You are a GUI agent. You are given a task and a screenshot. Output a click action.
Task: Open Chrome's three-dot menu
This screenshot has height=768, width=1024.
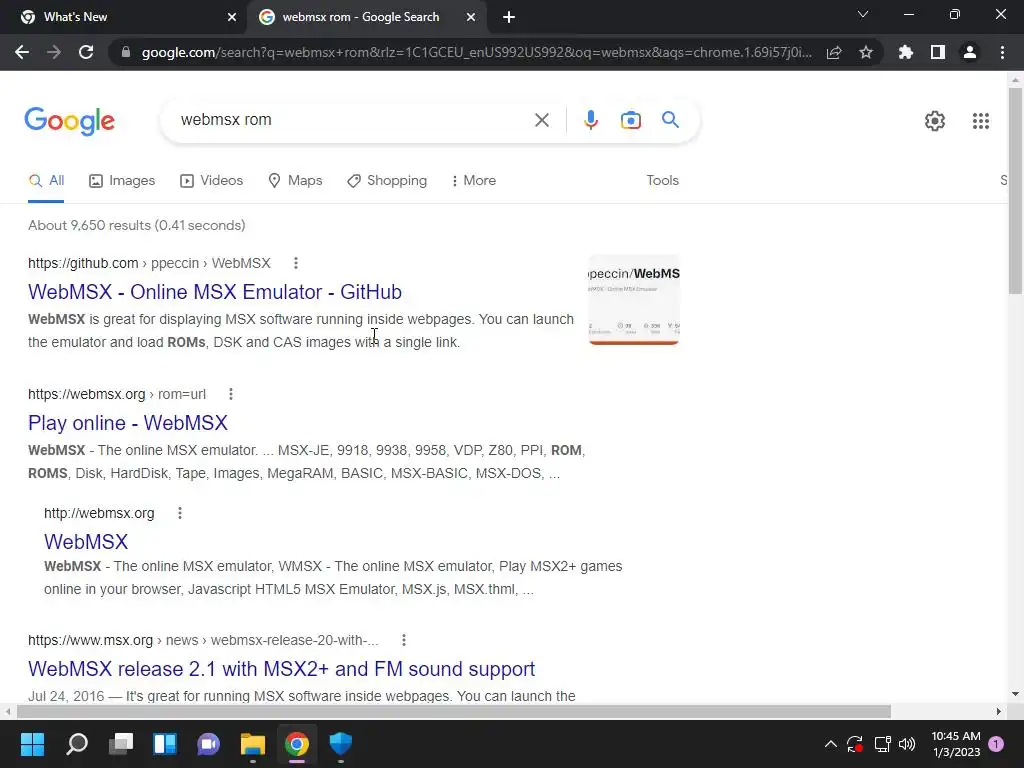1002,52
